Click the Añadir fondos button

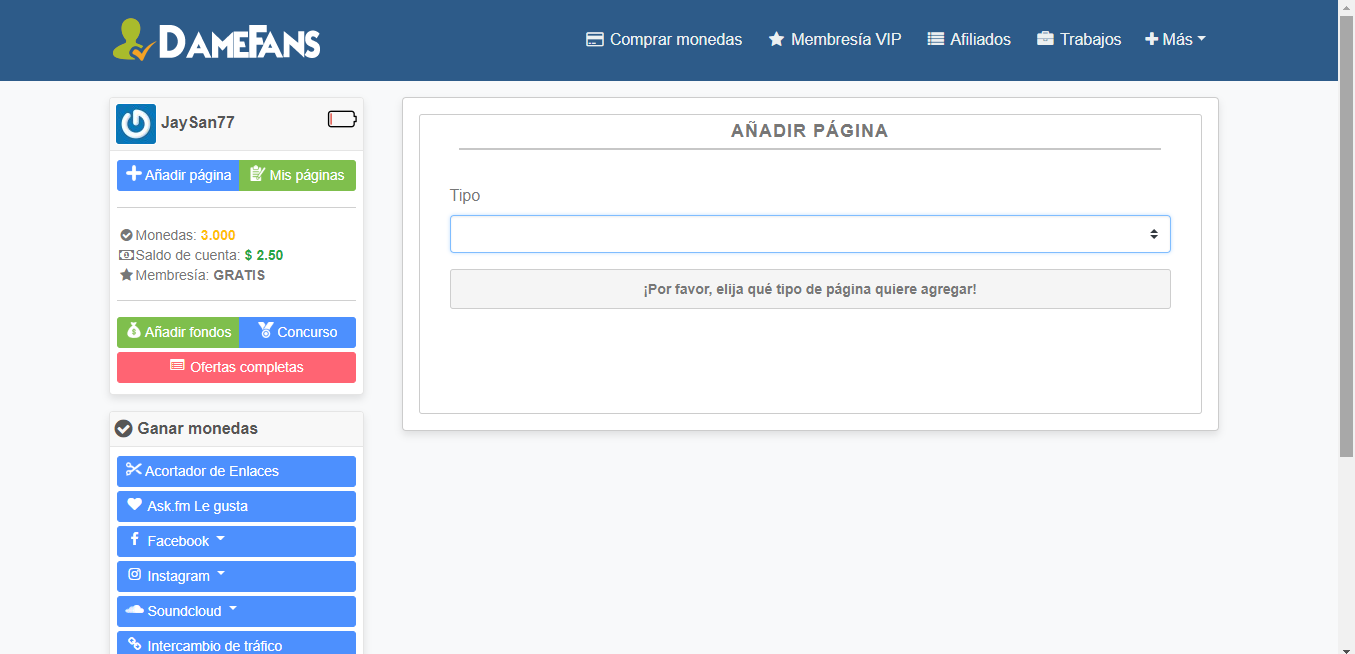pyautogui.click(x=178, y=332)
